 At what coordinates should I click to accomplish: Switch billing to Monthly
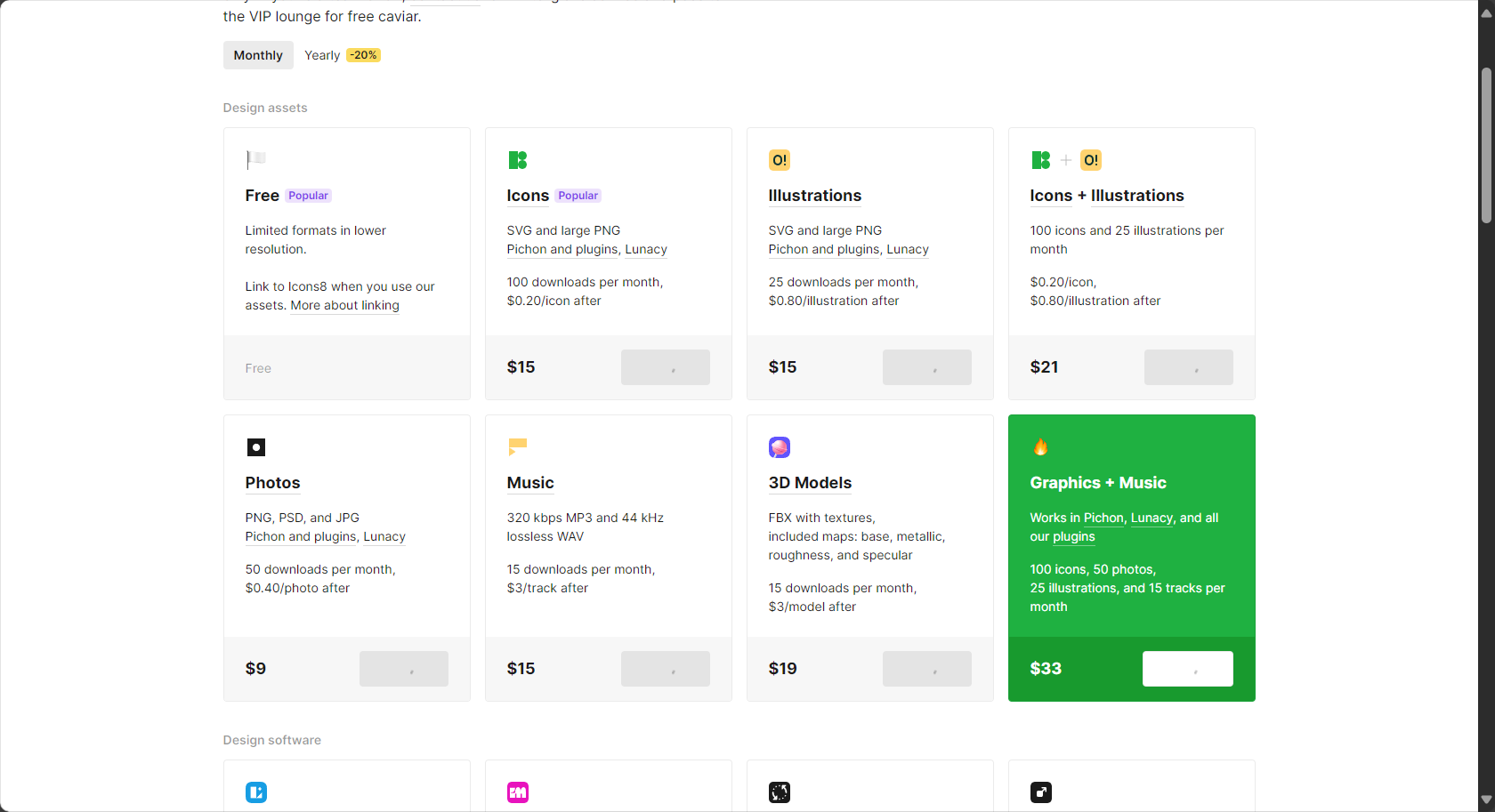click(x=258, y=55)
